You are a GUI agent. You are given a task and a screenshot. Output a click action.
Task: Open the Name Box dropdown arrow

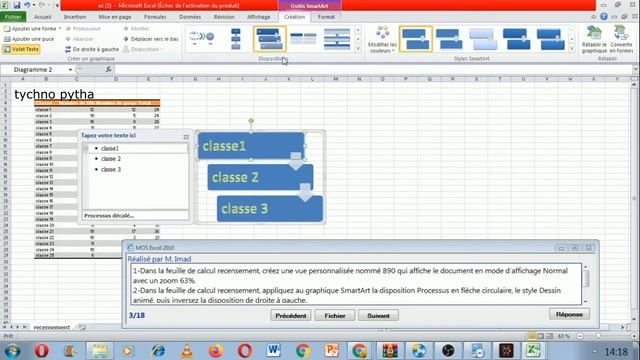(x=70, y=70)
